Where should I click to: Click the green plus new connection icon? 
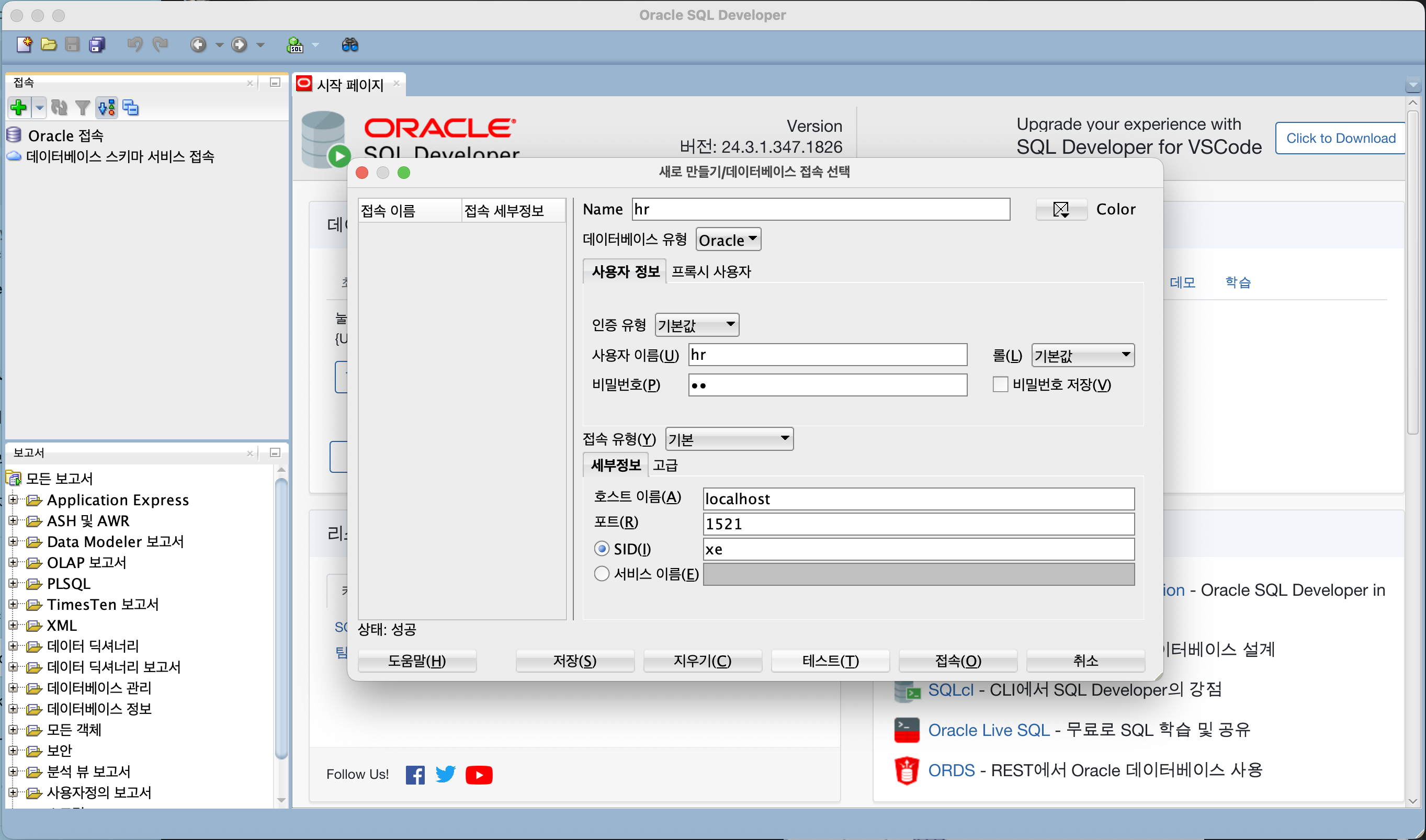18,107
